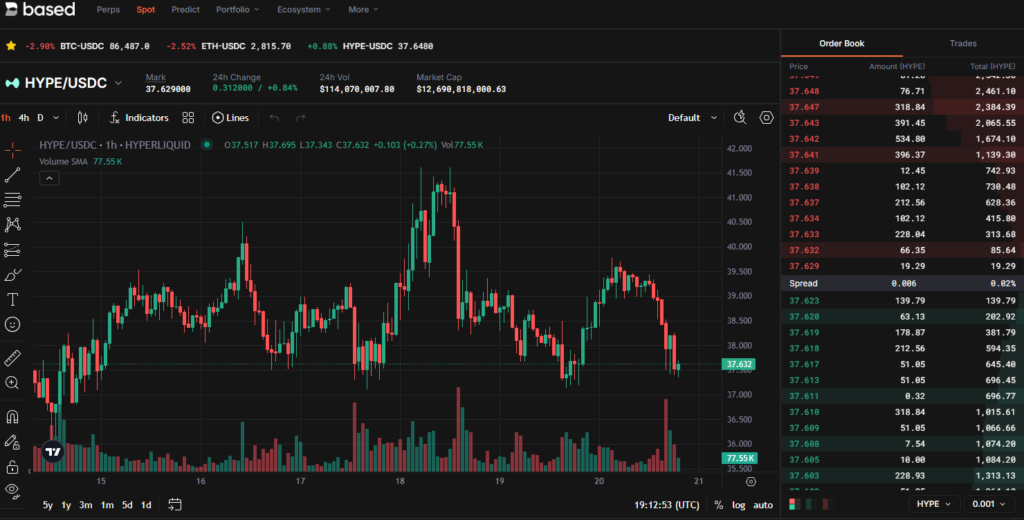The width and height of the screenshot is (1024, 520).
Task: Open the candlestick chart style picker
Action: point(83,117)
